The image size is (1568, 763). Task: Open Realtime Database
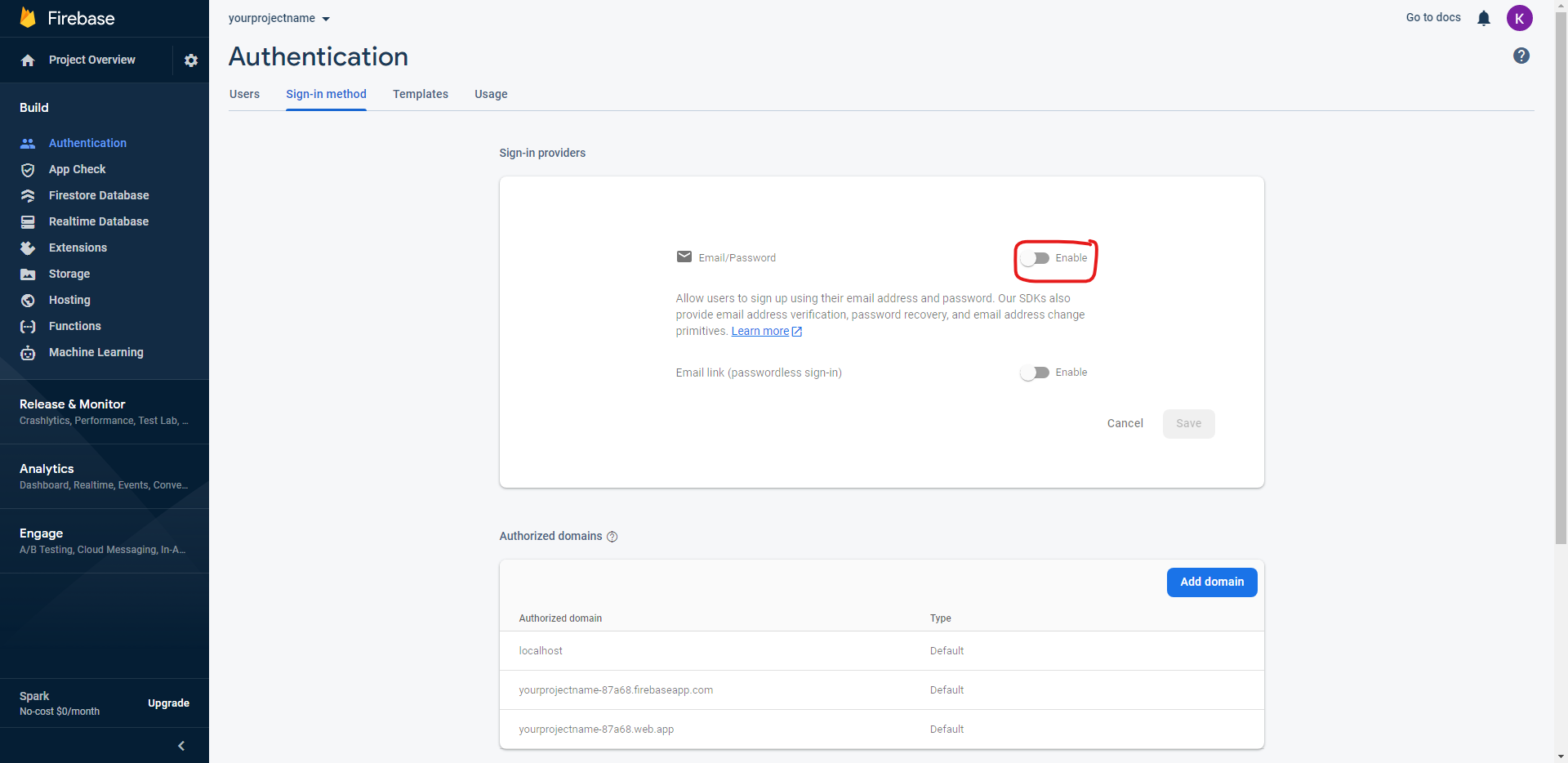coord(98,221)
